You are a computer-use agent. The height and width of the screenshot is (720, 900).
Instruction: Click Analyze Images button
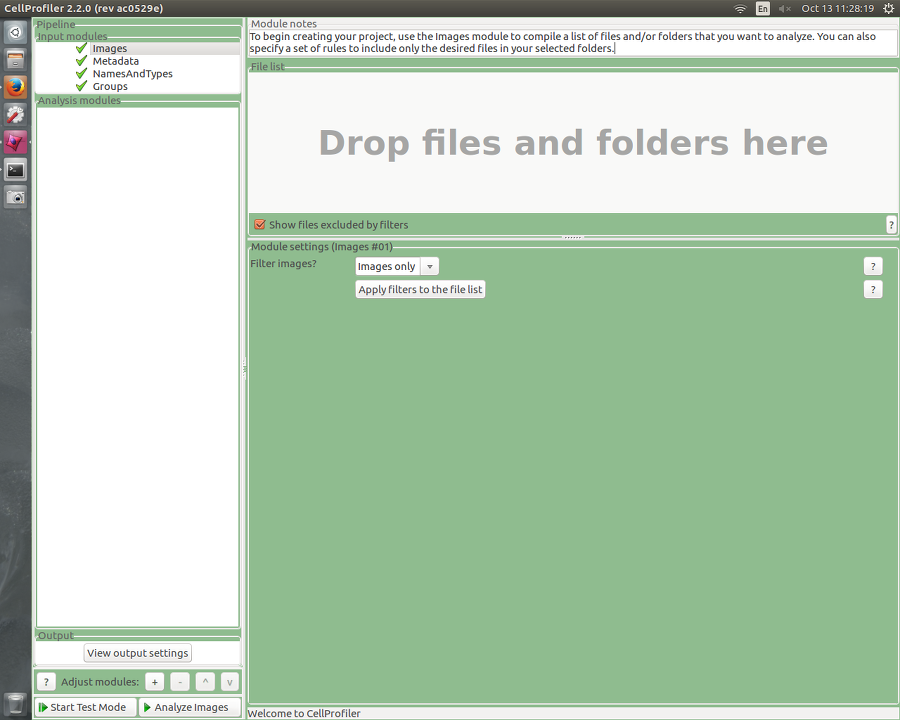coord(190,707)
